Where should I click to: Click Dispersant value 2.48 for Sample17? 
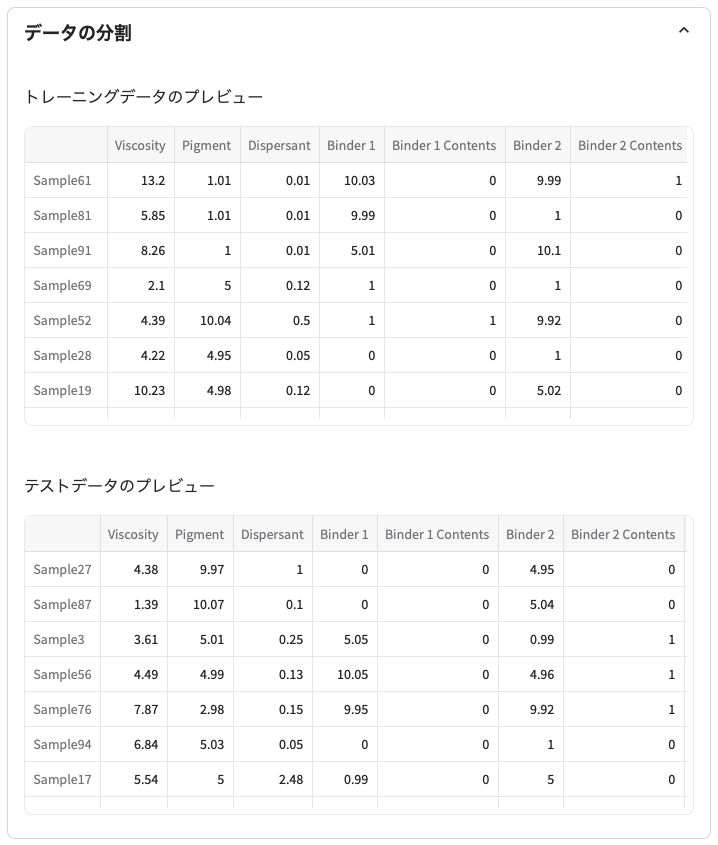click(x=291, y=780)
